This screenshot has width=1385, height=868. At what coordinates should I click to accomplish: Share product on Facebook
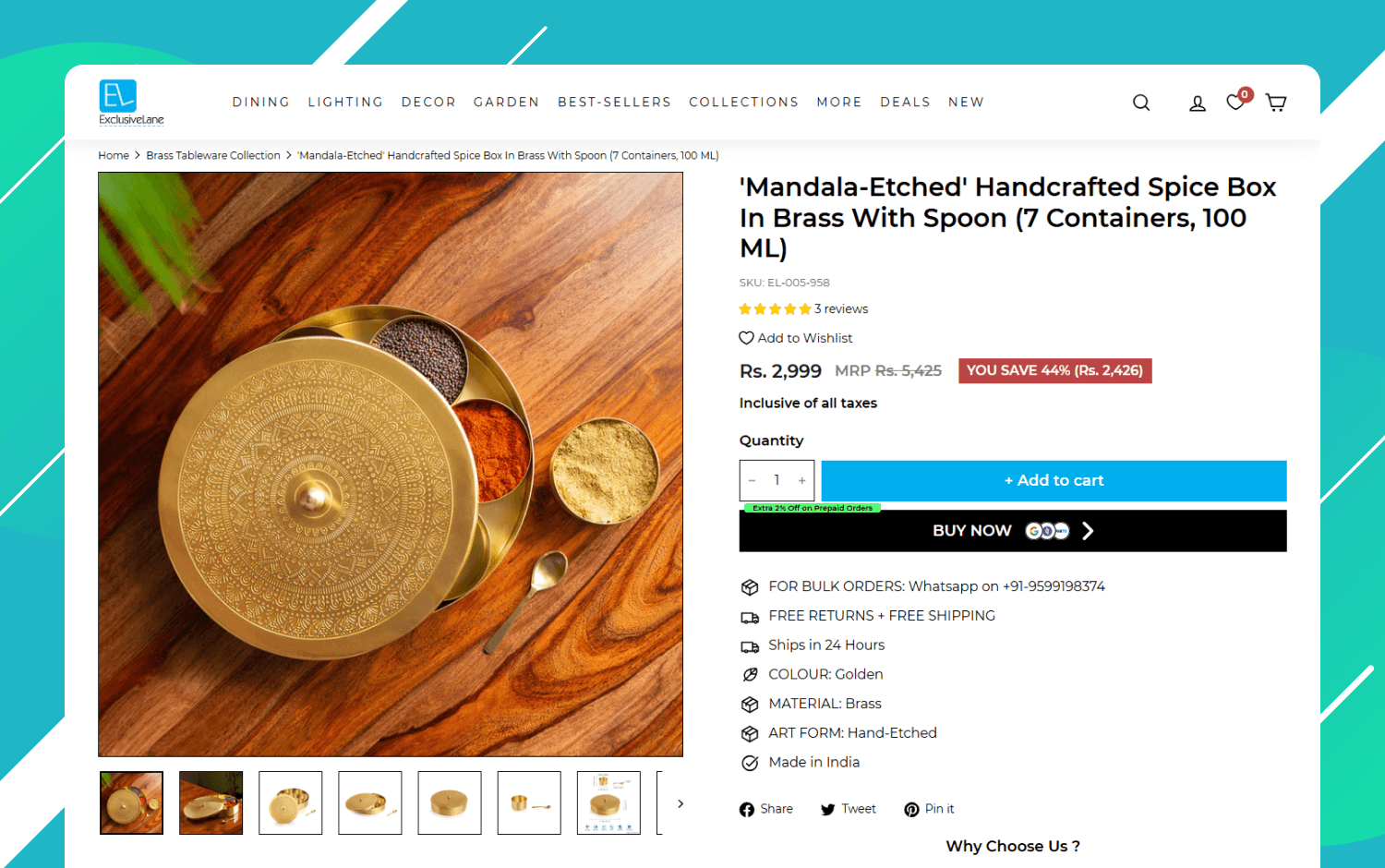(x=766, y=809)
